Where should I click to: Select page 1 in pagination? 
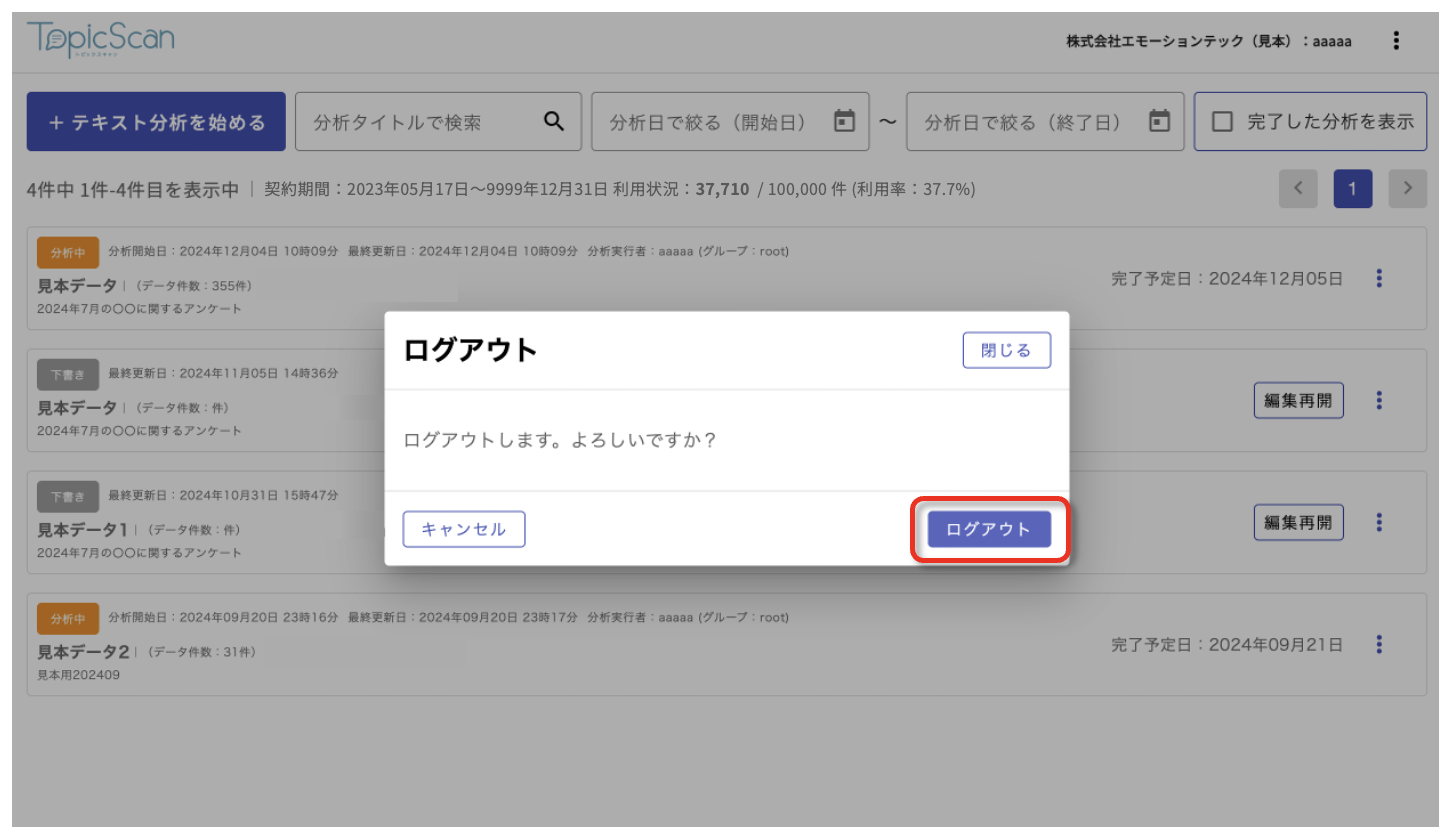point(1353,188)
